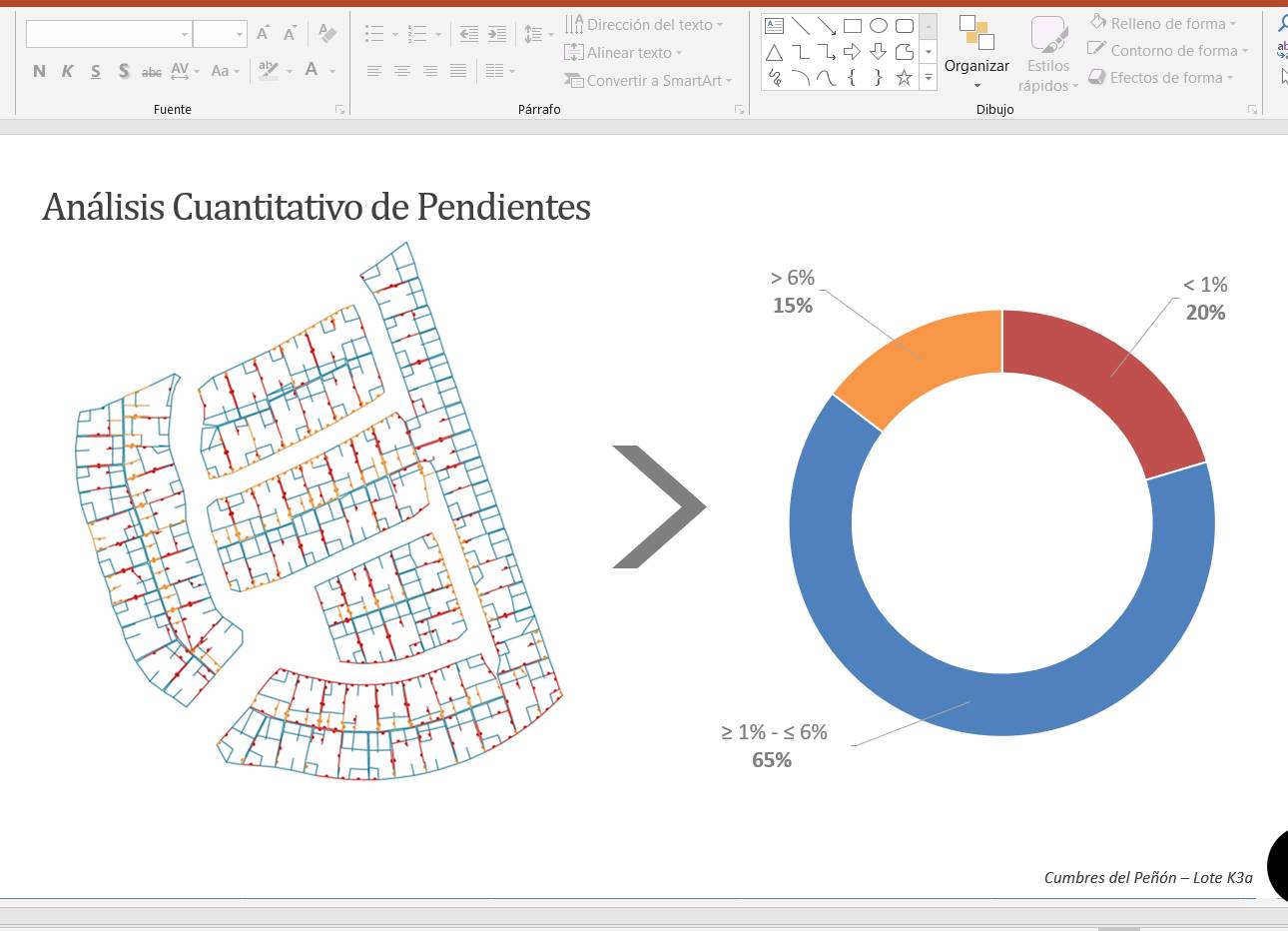
Task: Open line spacing options
Action: 538,34
